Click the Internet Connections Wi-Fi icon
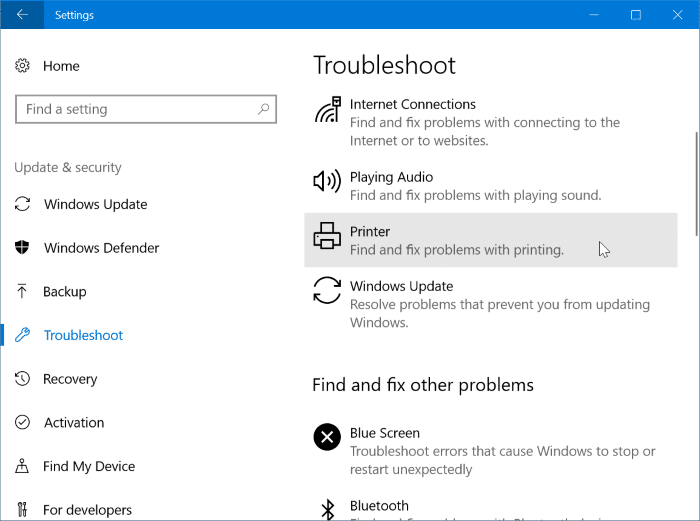The height and width of the screenshot is (521, 700). click(x=328, y=109)
